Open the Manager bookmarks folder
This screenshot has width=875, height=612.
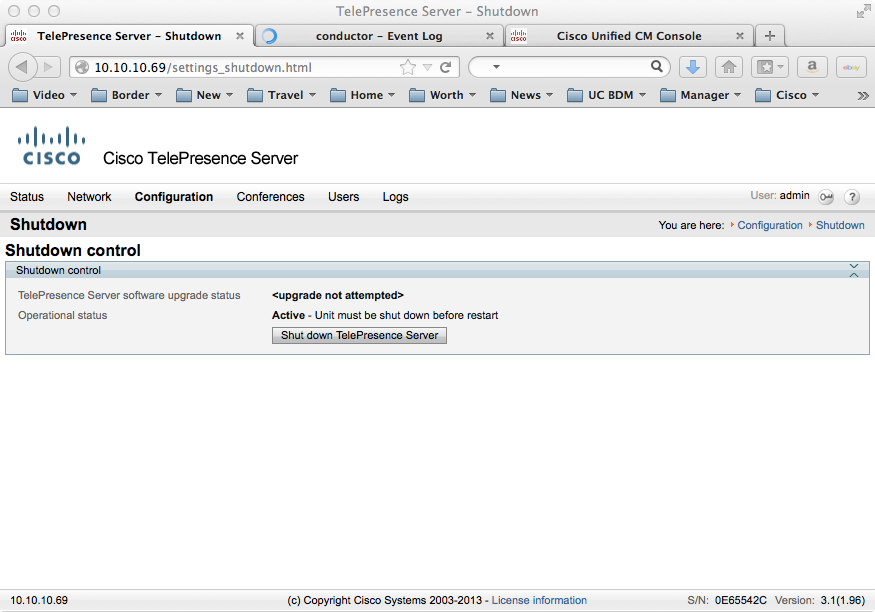pos(700,95)
